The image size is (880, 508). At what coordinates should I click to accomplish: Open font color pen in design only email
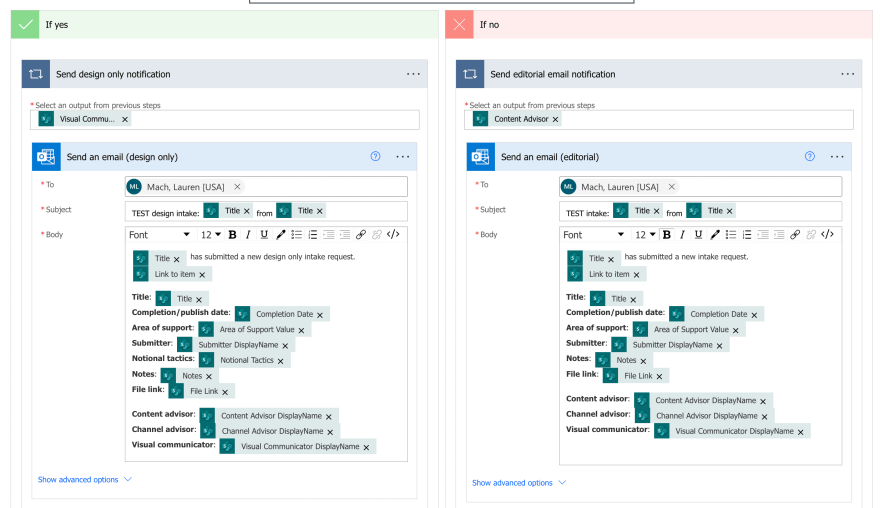(281, 235)
